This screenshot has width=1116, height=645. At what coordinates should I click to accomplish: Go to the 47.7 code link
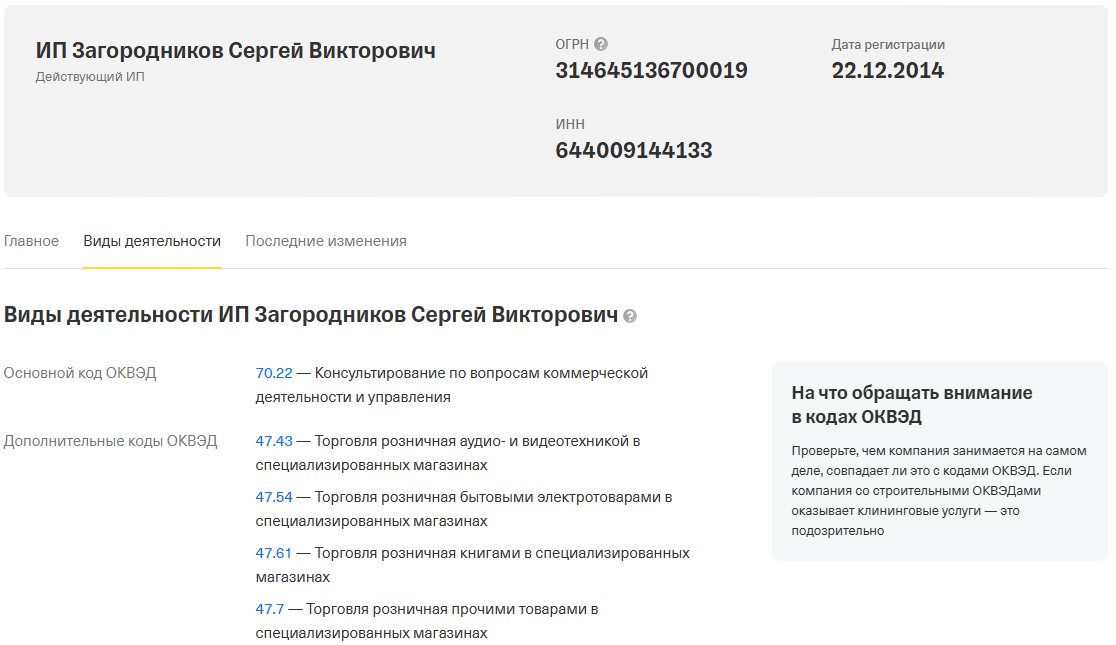(x=270, y=609)
